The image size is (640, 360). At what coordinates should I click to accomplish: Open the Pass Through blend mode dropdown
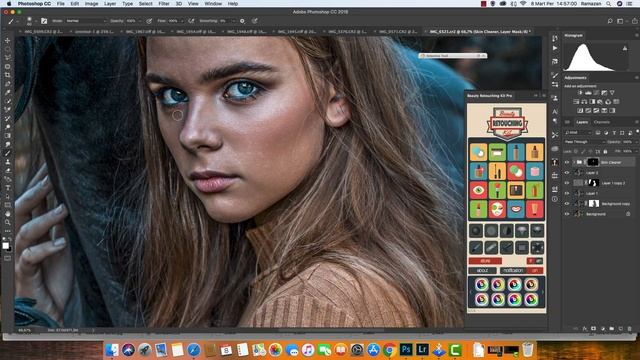tap(584, 142)
